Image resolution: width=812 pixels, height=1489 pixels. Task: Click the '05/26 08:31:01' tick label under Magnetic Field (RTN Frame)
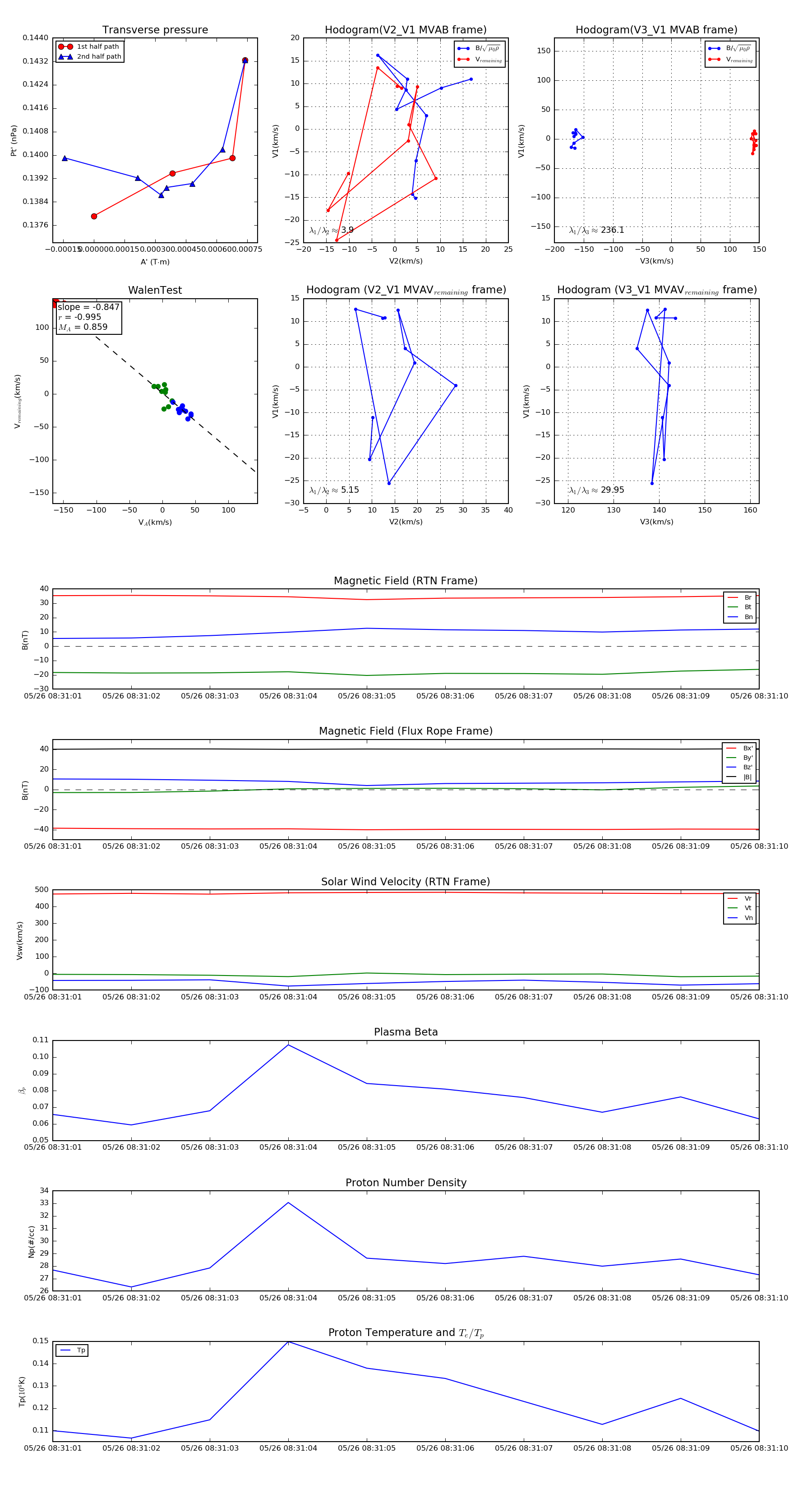(53, 696)
